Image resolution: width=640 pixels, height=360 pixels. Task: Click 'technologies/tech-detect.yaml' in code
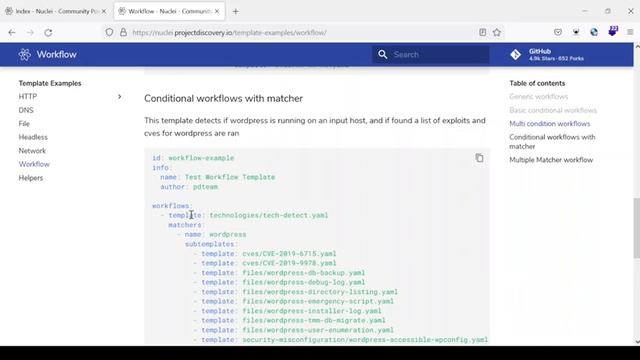click(269, 215)
